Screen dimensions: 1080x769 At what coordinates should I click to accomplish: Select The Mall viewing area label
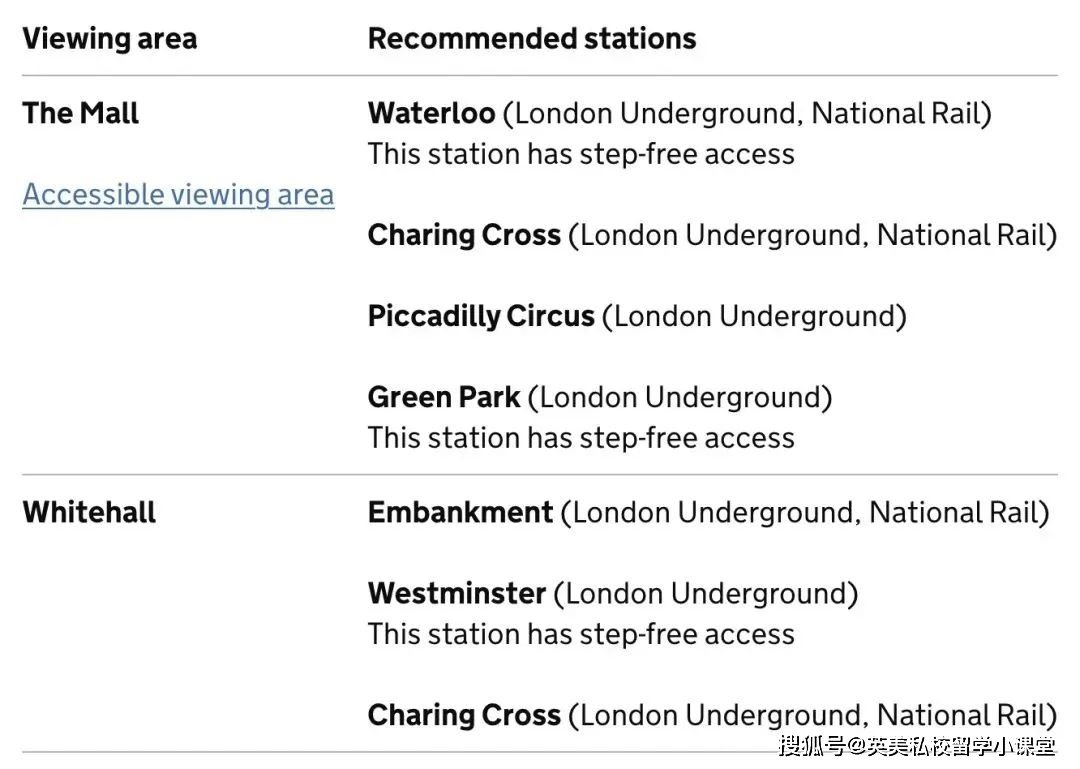[x=81, y=113]
